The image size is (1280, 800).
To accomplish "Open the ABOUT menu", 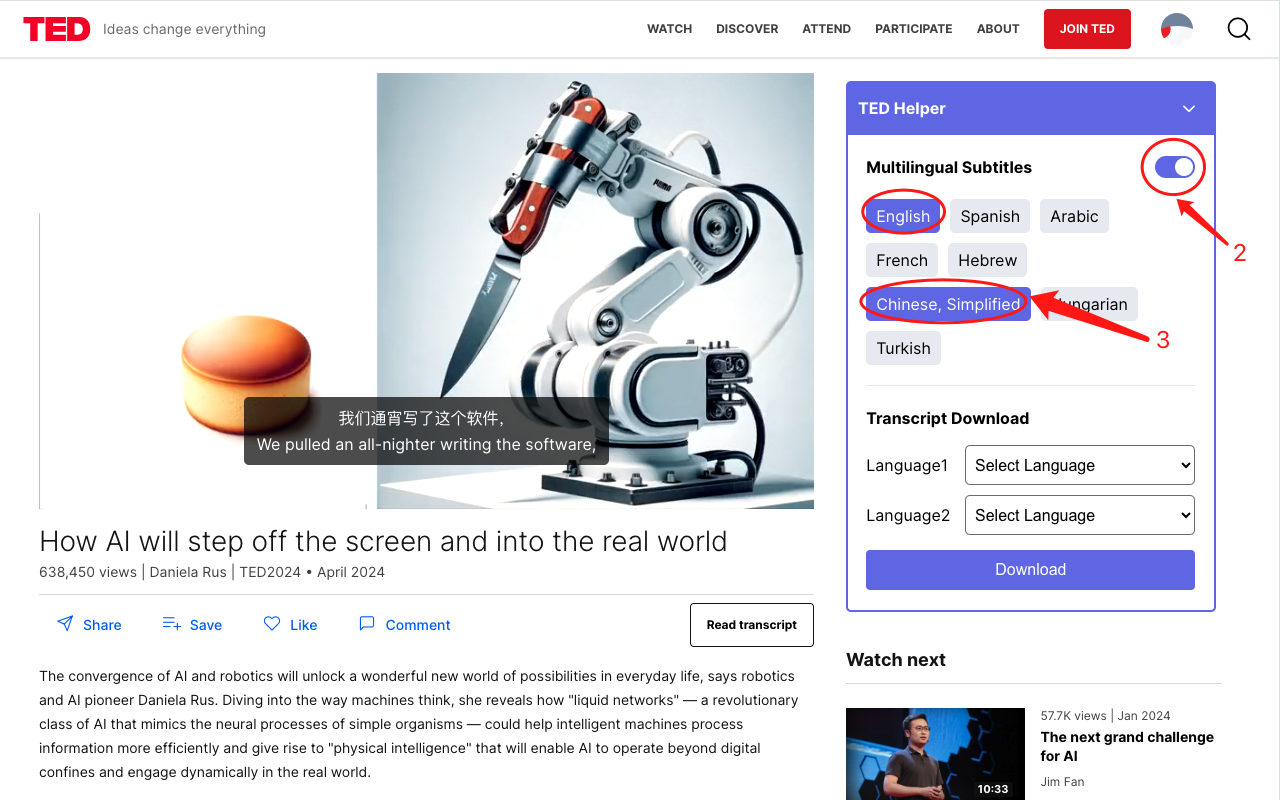I will coord(998,29).
